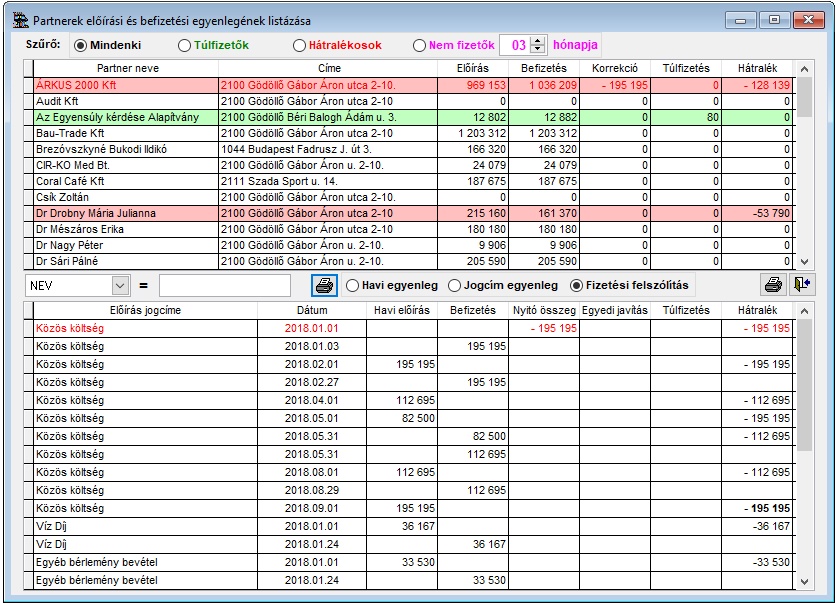
Task: Click the Hátralék header in the partner table
Action: pyautogui.click(x=757, y=68)
